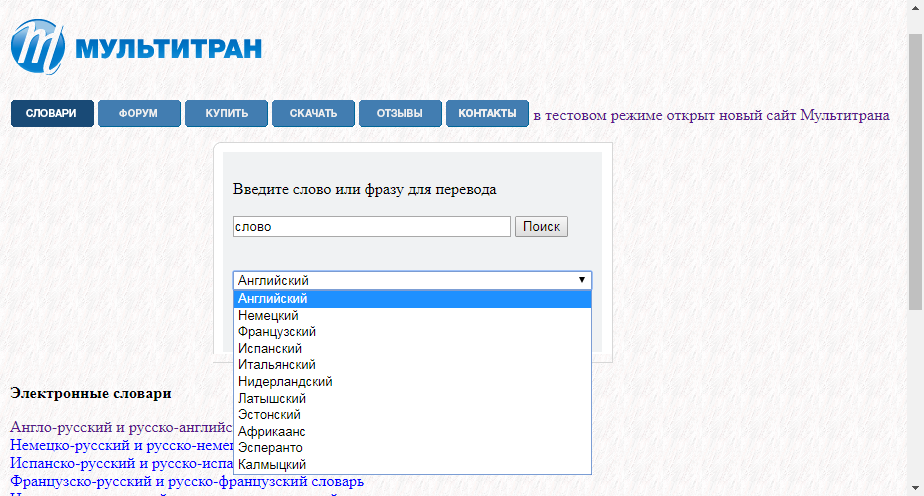Screen dimensions: 924x496
Task: Follow the new Multitran test site link
Action: pyautogui.click(x=711, y=115)
